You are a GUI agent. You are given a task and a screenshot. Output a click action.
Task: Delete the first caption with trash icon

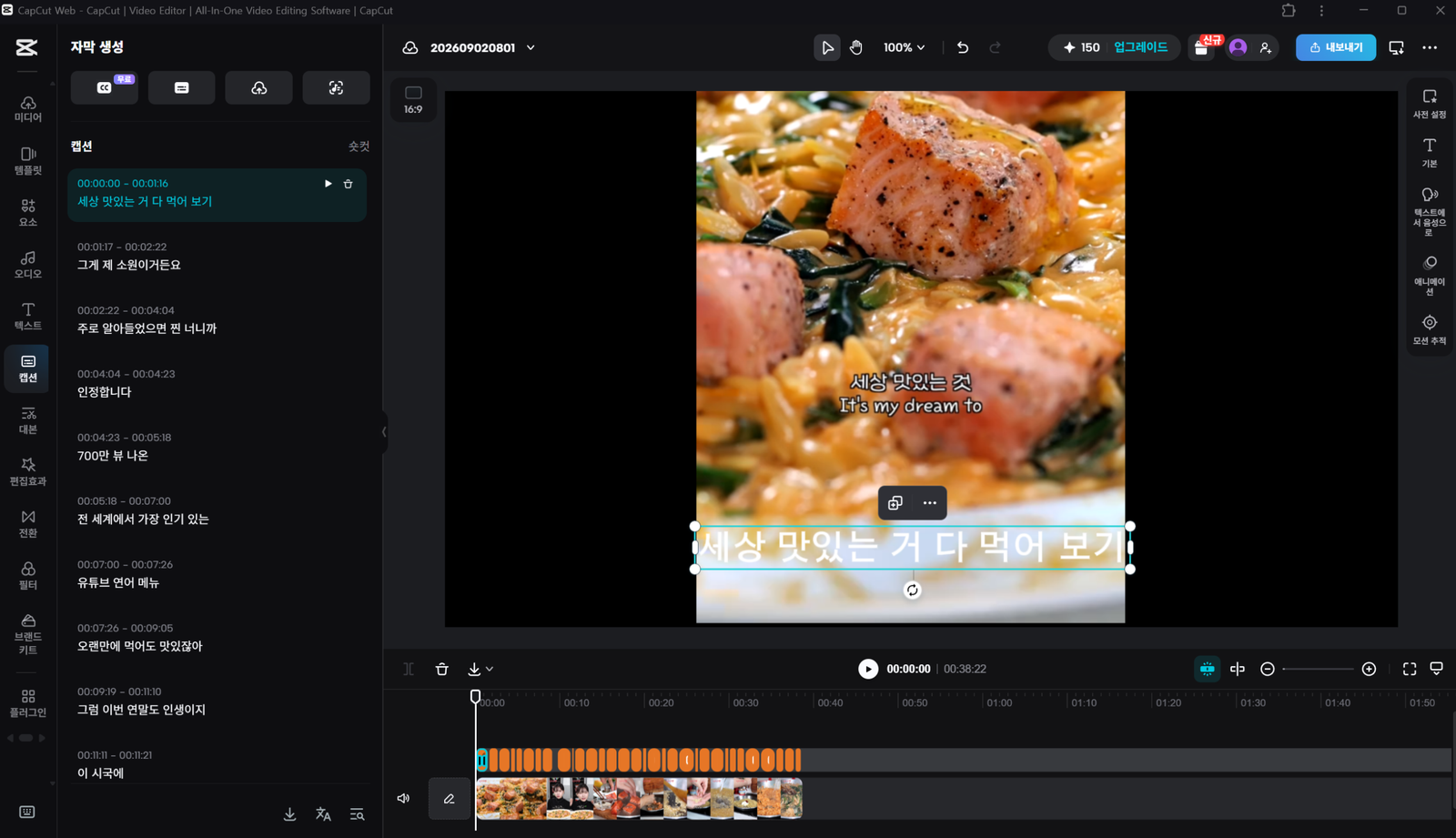348,184
